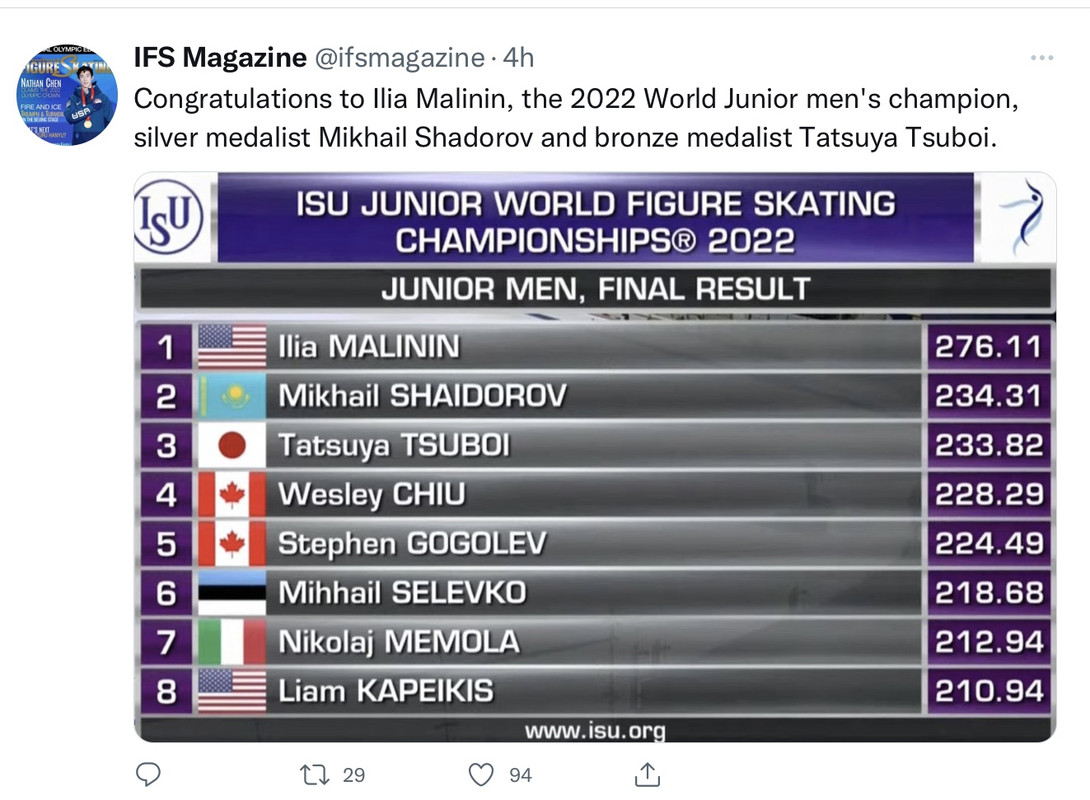
Task: Like the tweet with the heart icon
Action: pyautogui.click(x=481, y=774)
